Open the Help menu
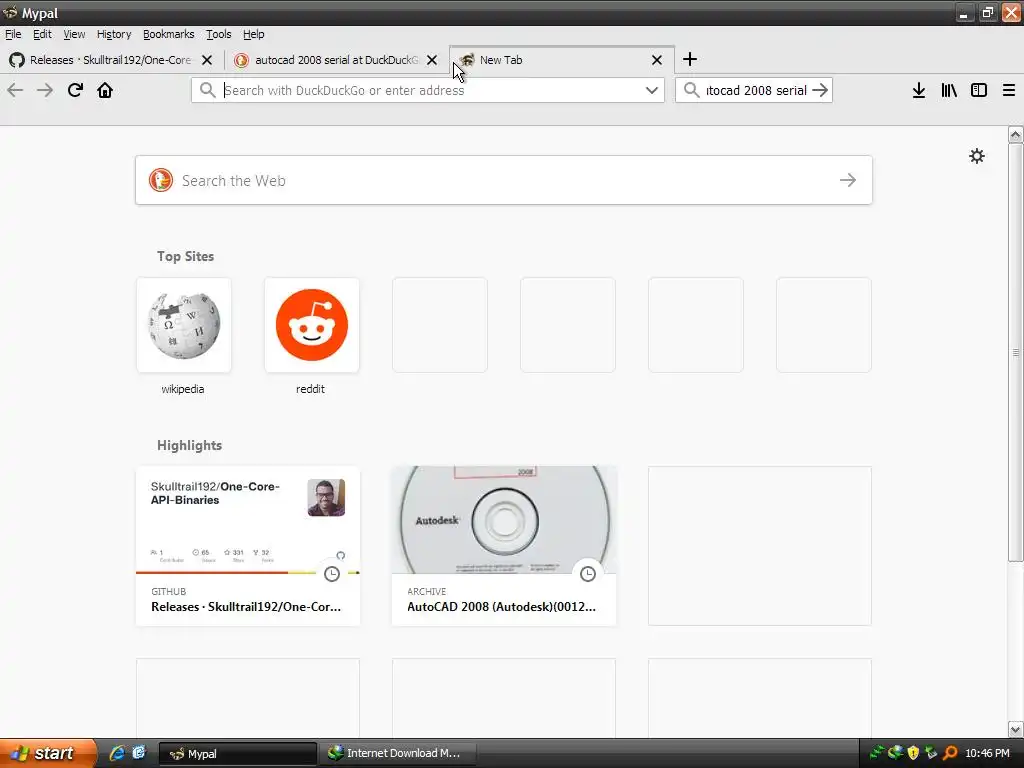Viewport: 1024px width, 768px height. (x=253, y=34)
